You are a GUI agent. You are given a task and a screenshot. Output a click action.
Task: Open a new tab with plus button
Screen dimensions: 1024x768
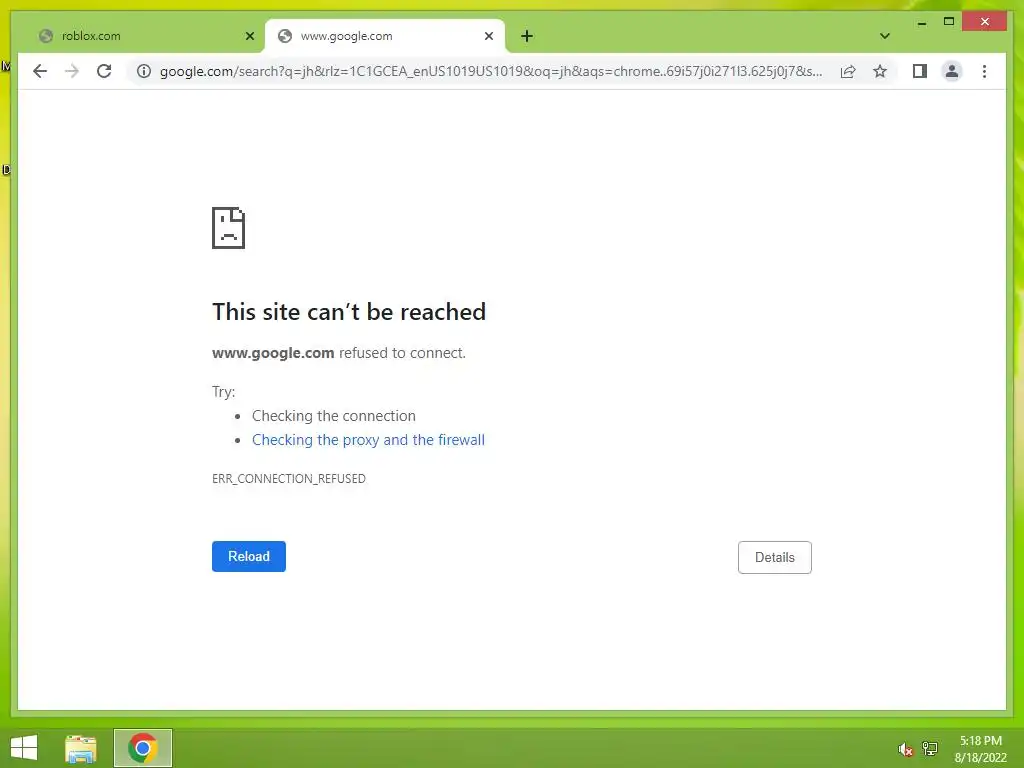pos(527,36)
